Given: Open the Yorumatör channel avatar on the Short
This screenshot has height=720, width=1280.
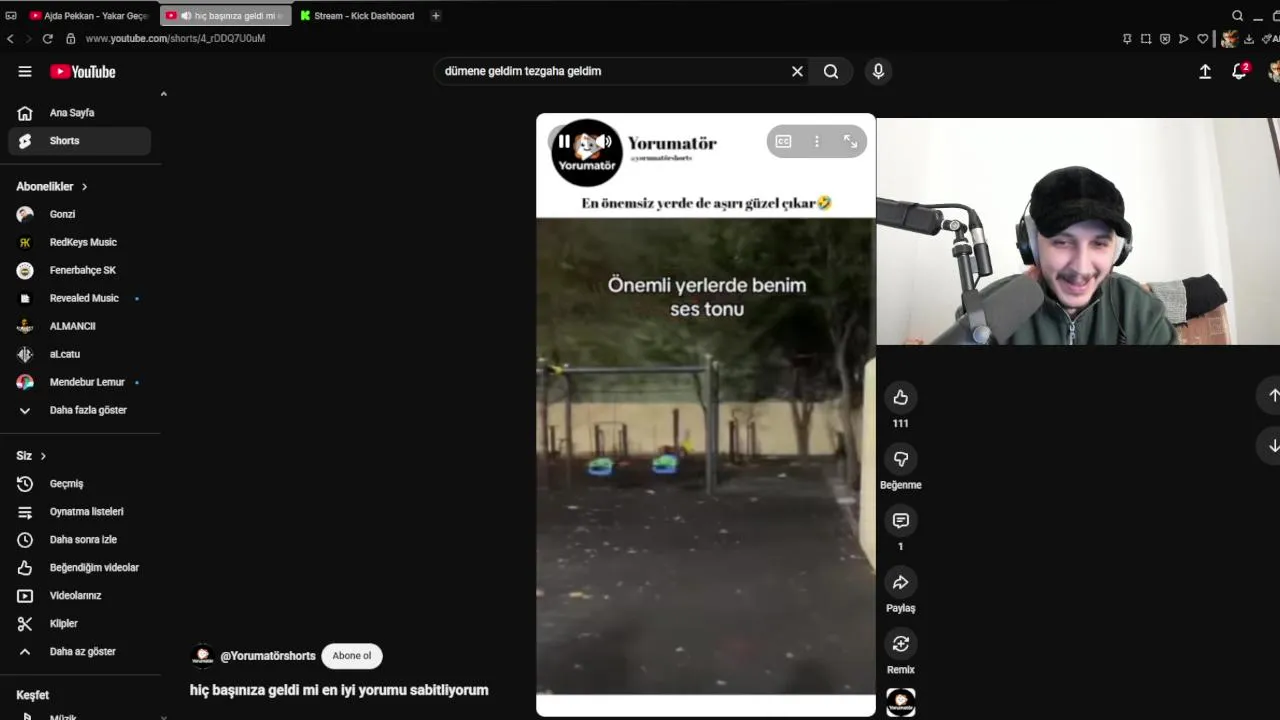Looking at the screenshot, I should pyautogui.click(x=587, y=153).
